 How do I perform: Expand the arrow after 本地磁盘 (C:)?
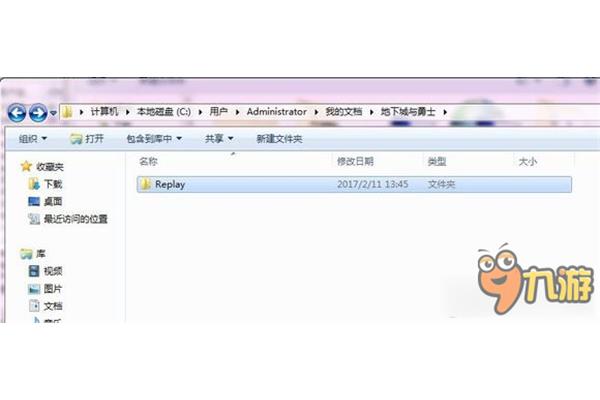click(200, 112)
